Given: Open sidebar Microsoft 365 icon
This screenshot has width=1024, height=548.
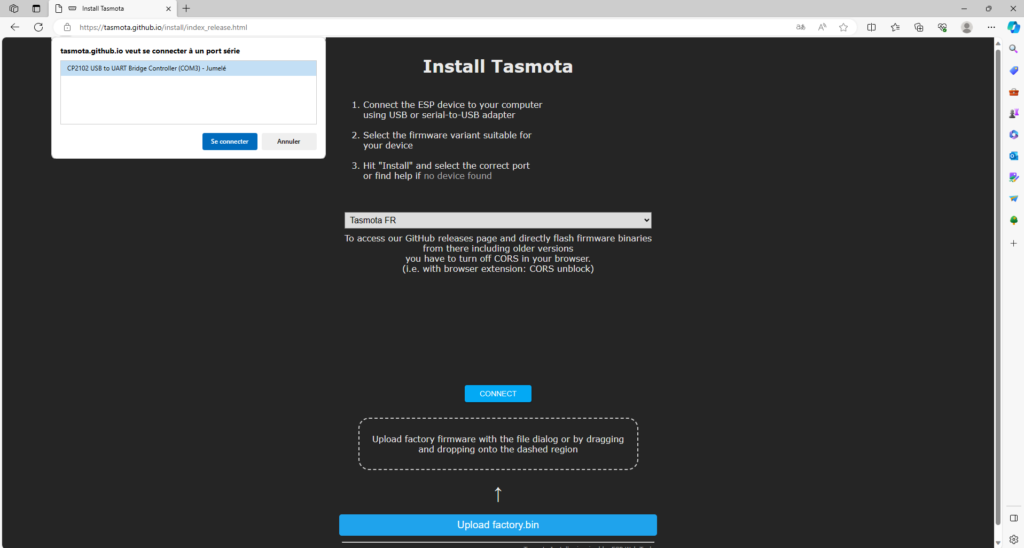Looking at the screenshot, I should (x=1014, y=135).
